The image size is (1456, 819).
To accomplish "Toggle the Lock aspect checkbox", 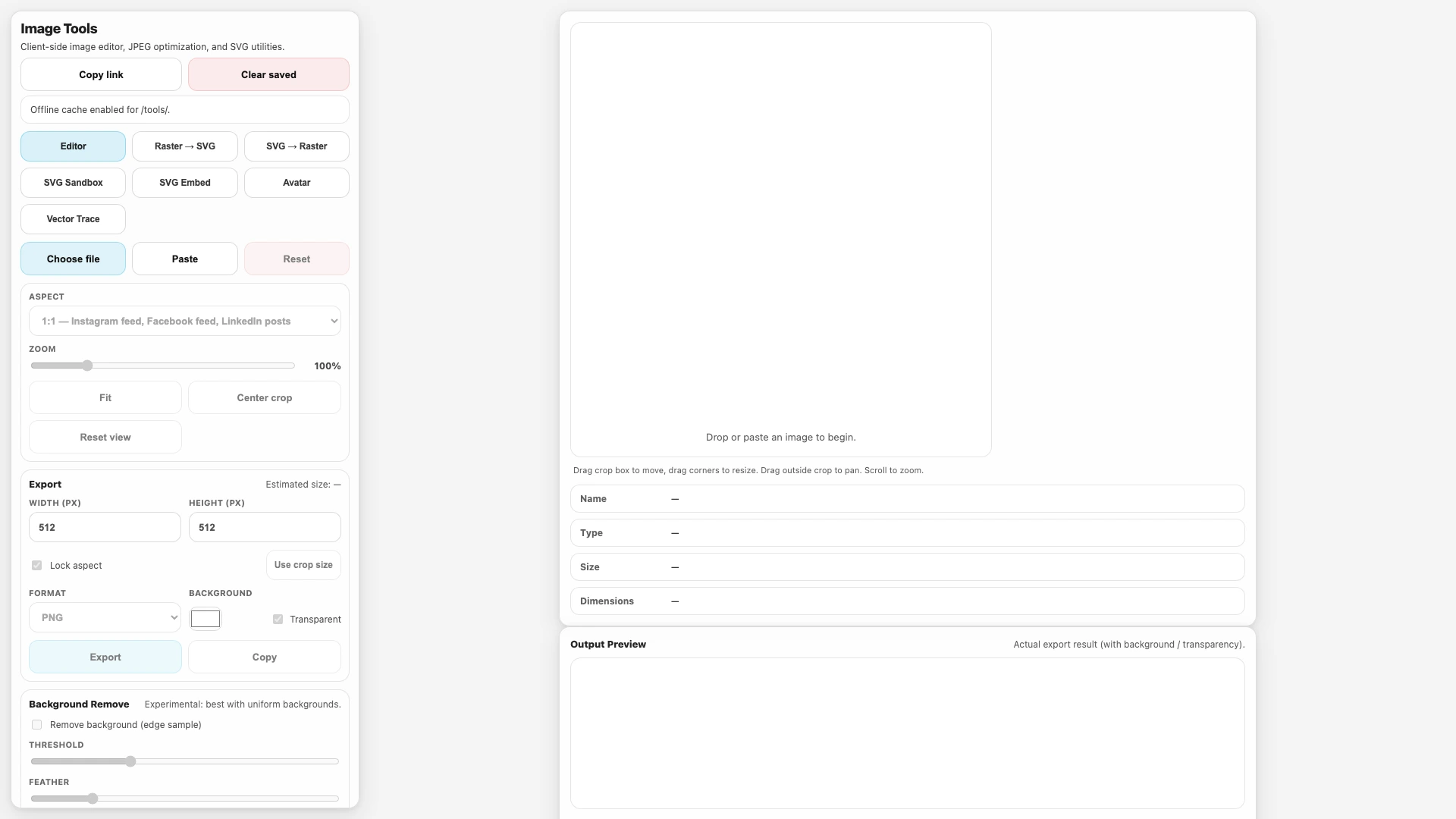I will pos(36,565).
